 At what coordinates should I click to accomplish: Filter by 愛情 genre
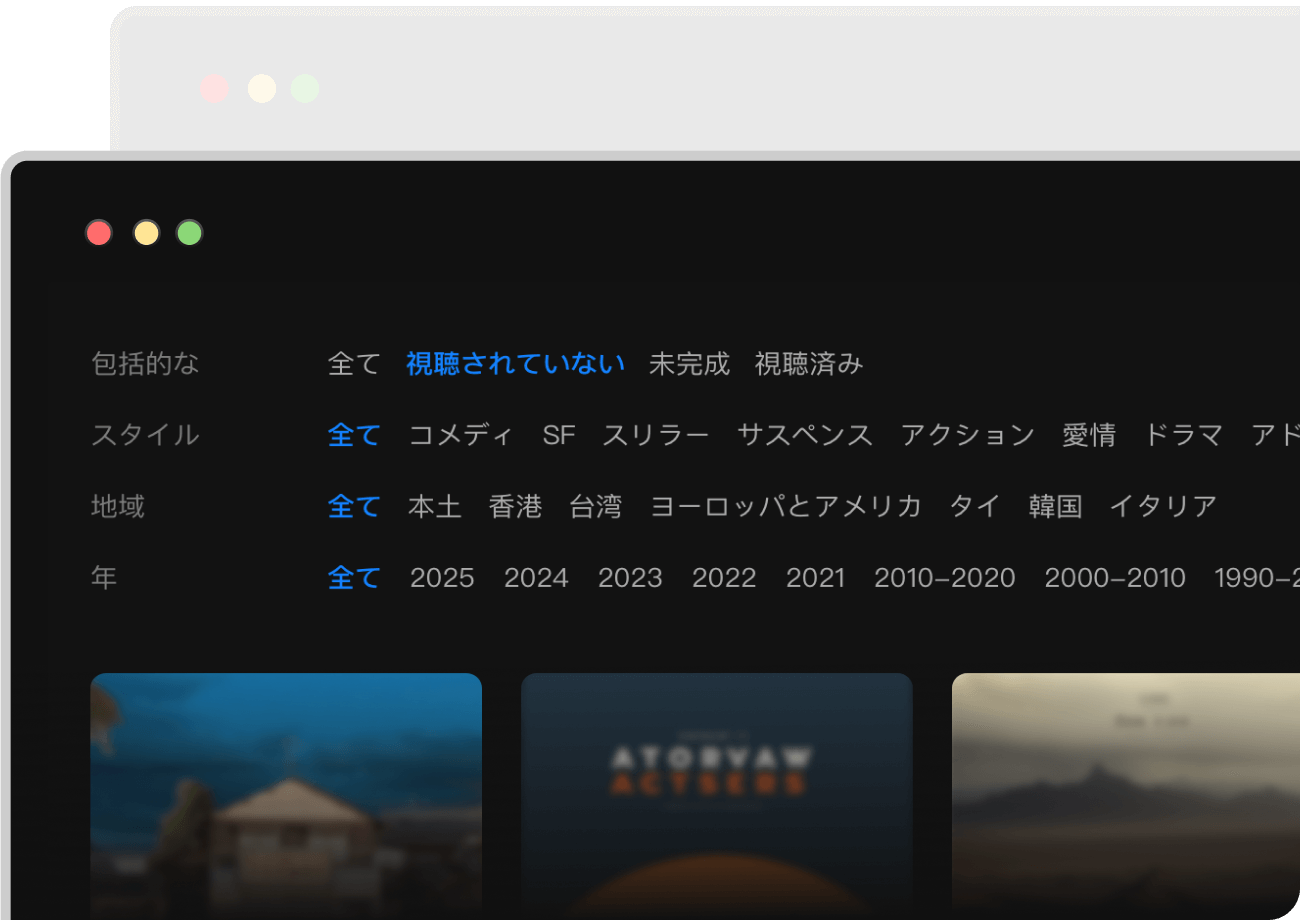click(x=1088, y=435)
